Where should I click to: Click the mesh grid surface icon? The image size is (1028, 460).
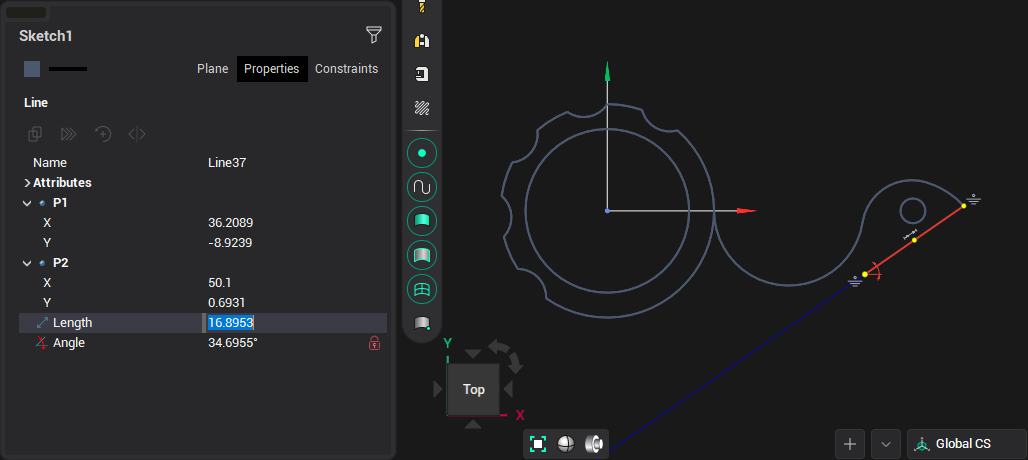coord(422,289)
